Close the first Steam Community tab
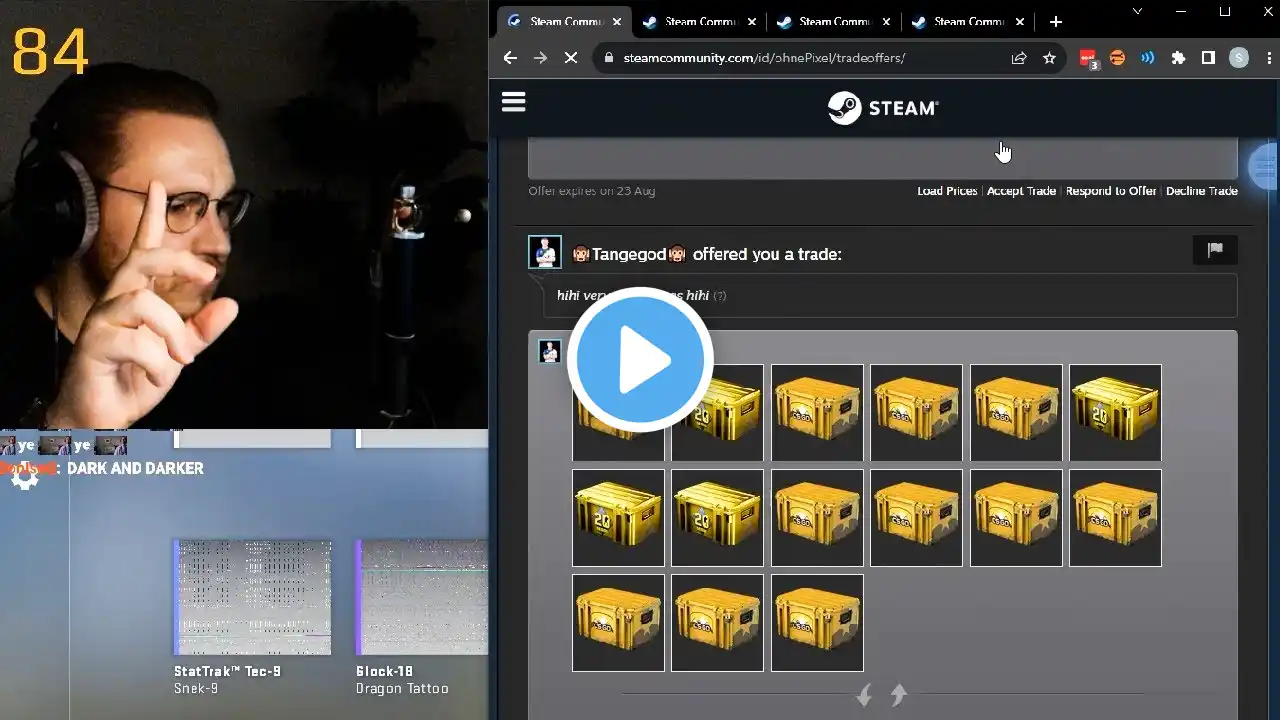Image resolution: width=1280 pixels, height=720 pixels. (617, 21)
